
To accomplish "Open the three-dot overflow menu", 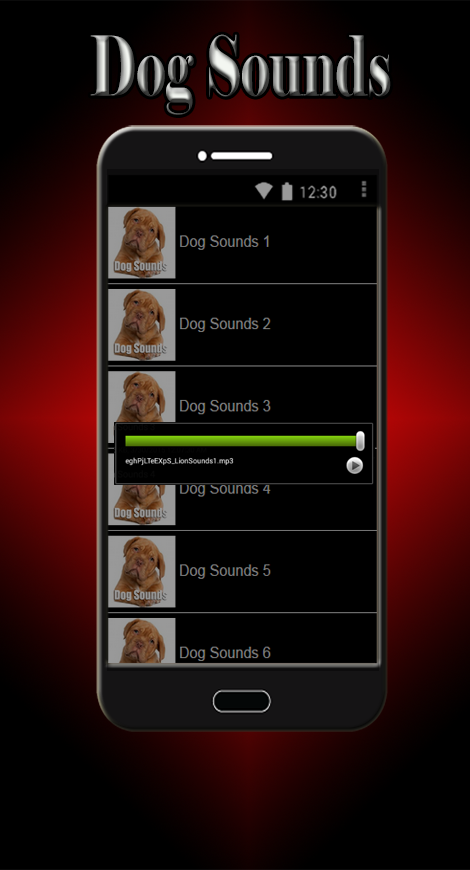I will [364, 189].
